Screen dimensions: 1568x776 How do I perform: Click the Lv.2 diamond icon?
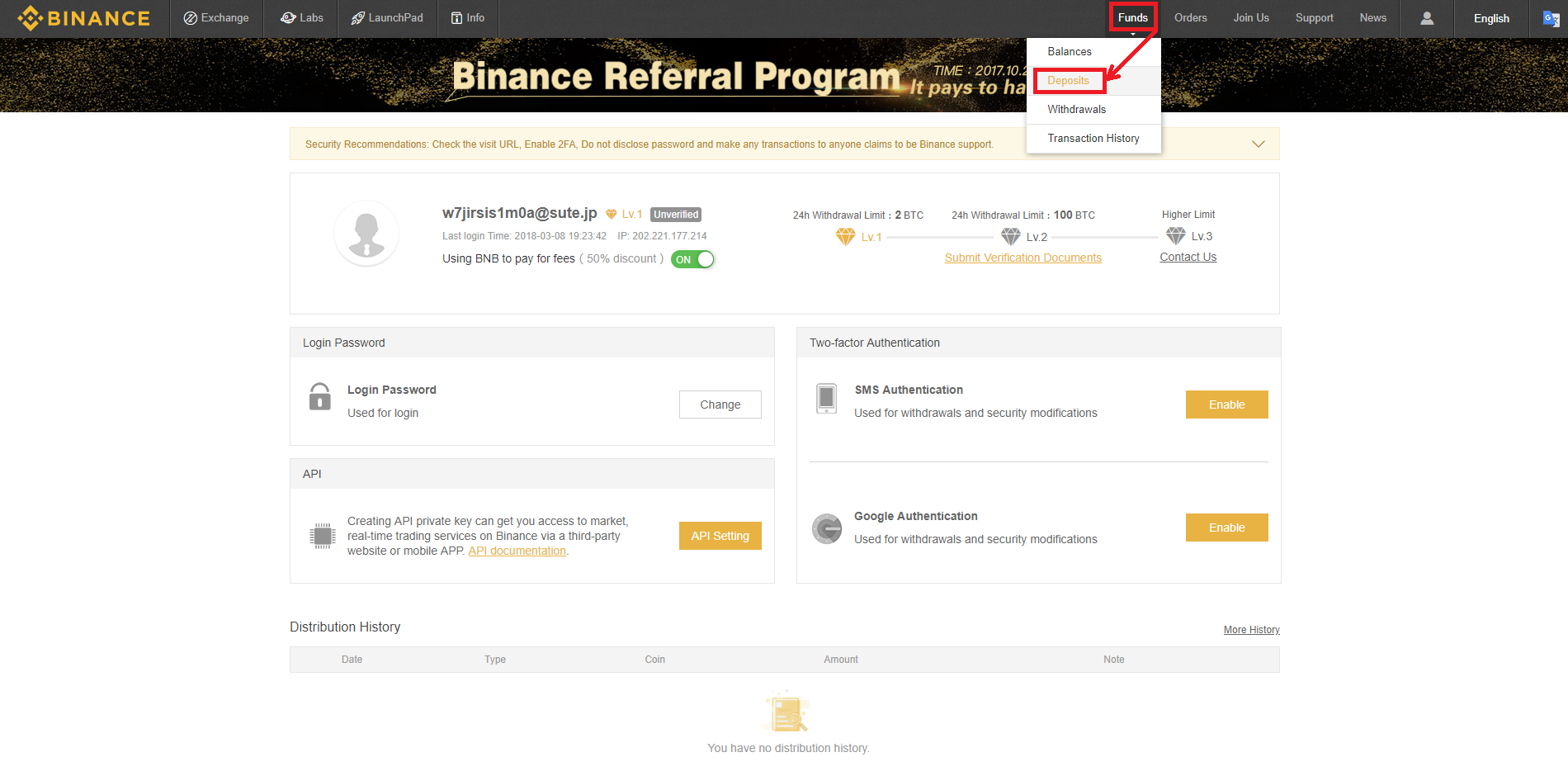(1011, 237)
